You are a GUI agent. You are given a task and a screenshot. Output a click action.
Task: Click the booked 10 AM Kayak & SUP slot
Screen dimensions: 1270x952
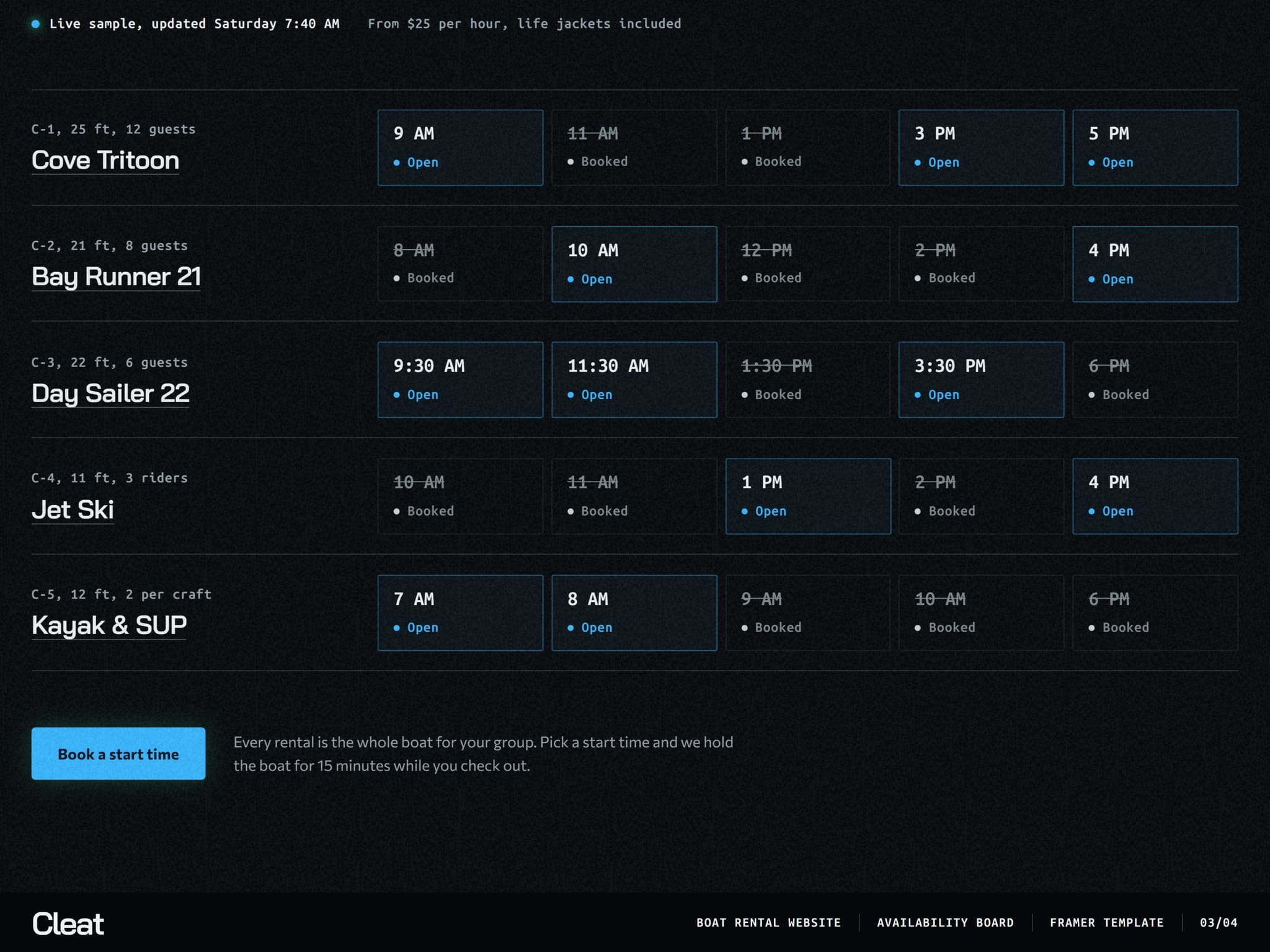[981, 613]
